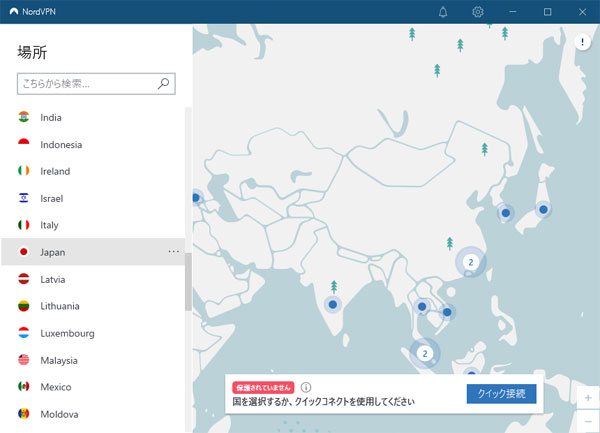Screen dimensions: 600x433
Task: Click the India flag icon
Action: click(x=24, y=117)
